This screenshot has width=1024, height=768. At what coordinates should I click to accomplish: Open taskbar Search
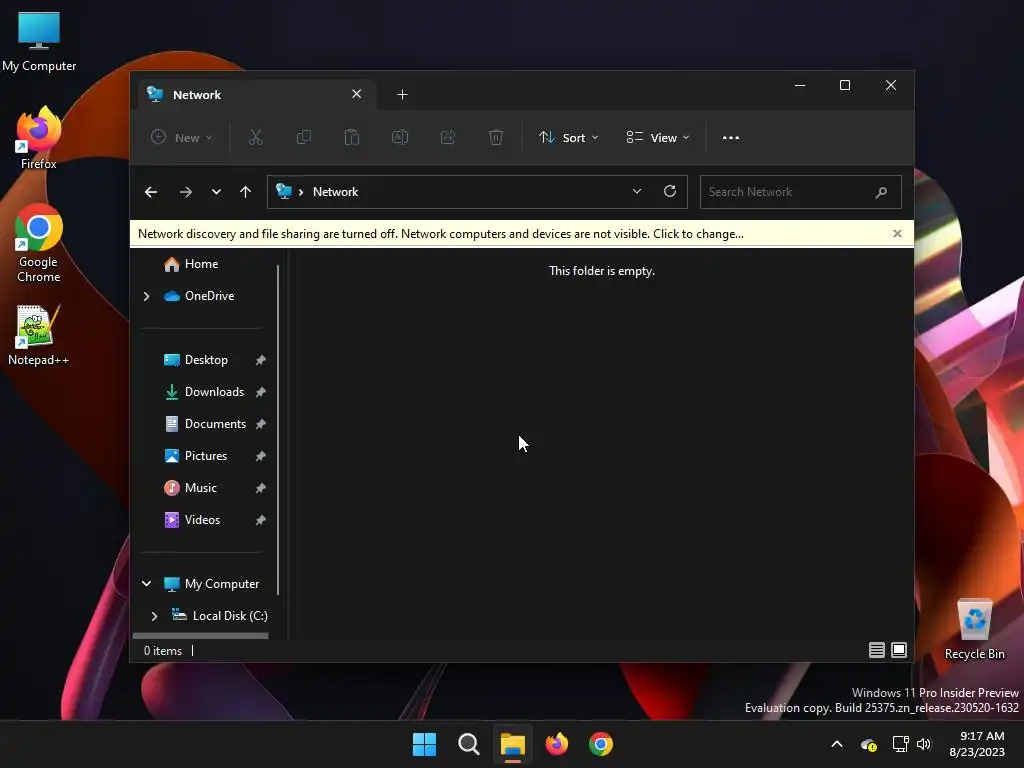pos(469,744)
